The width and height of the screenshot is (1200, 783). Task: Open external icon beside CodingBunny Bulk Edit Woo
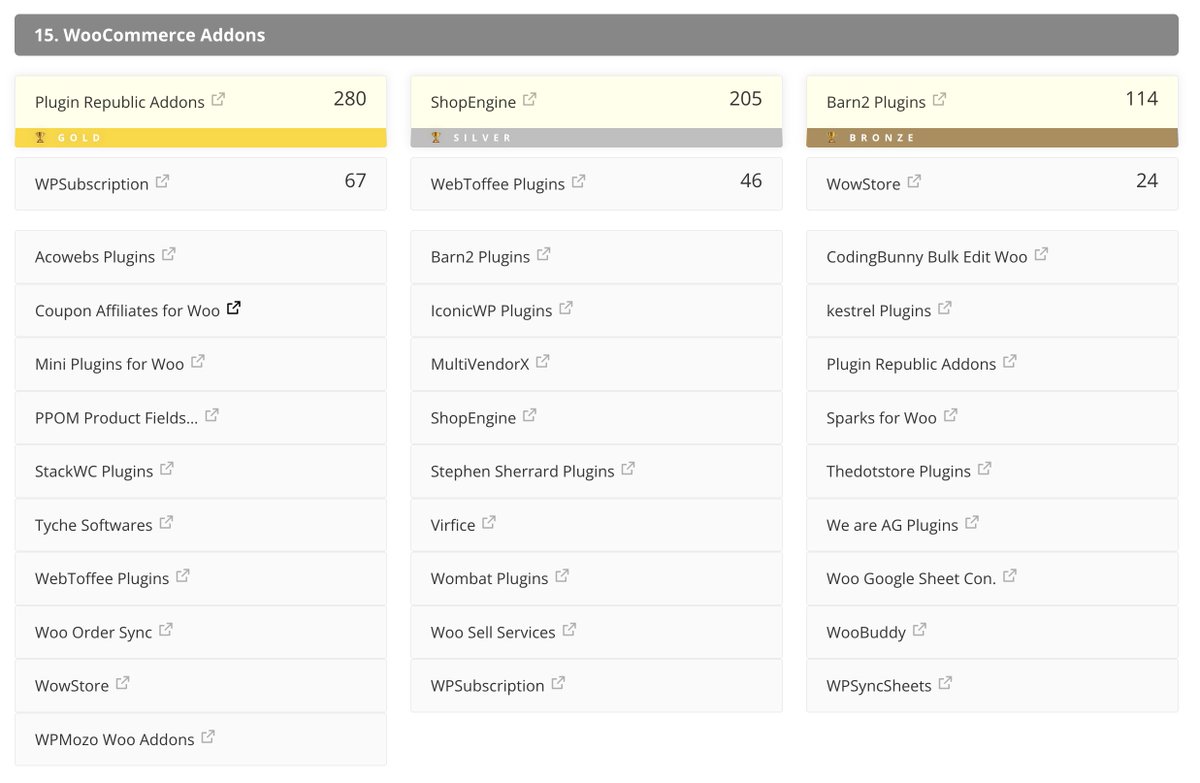coord(1041,255)
